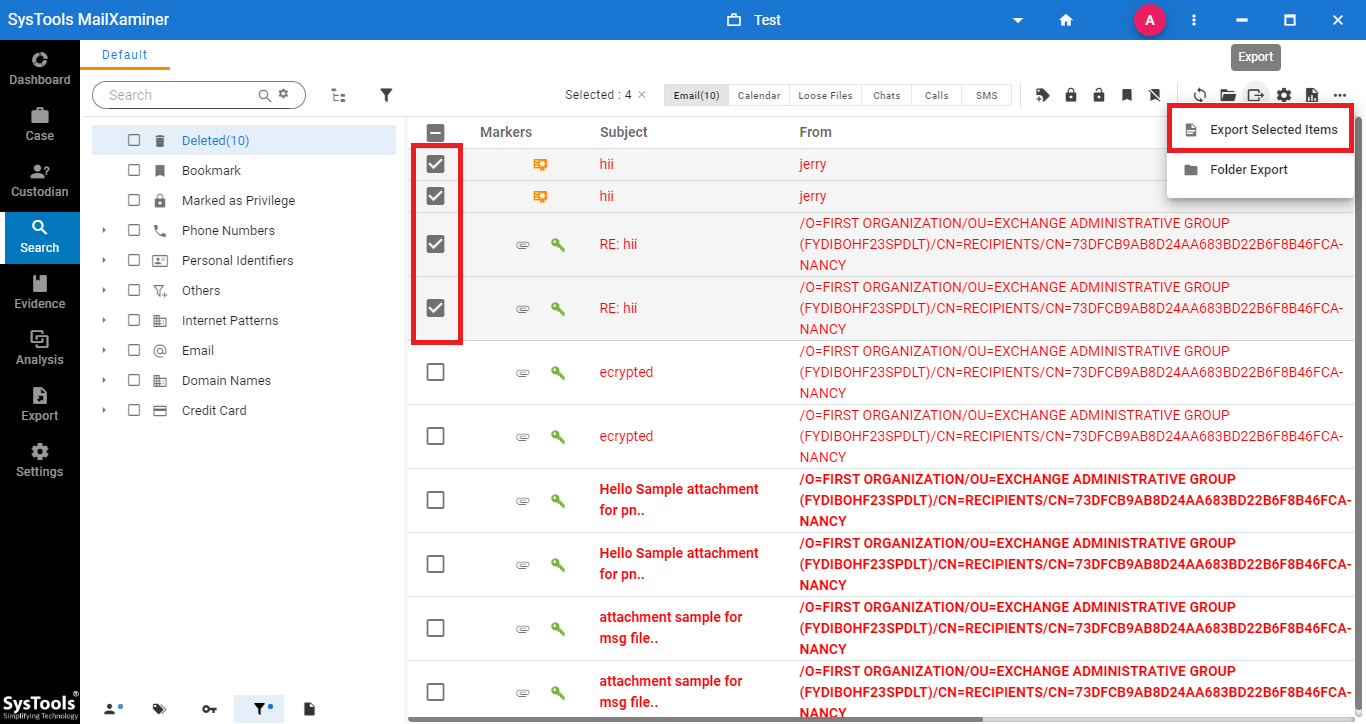Check the first 'ecrypted' email checkbox
Viewport: 1366px width, 724px height.
(x=435, y=372)
